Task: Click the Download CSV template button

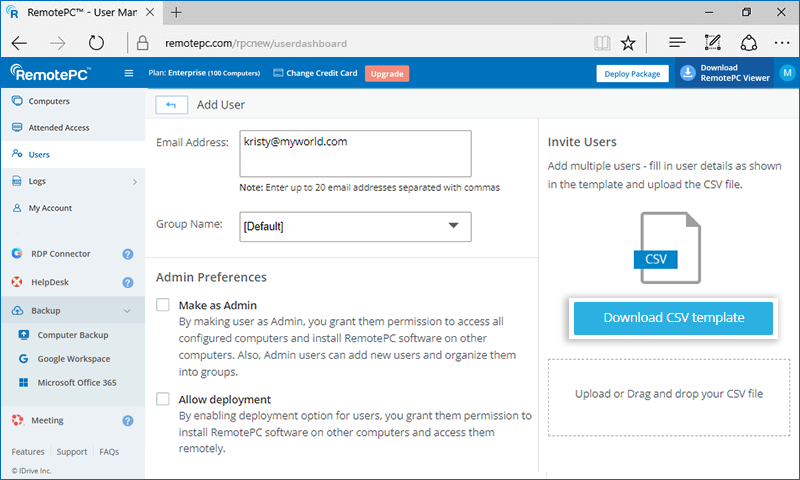Action: click(673, 318)
